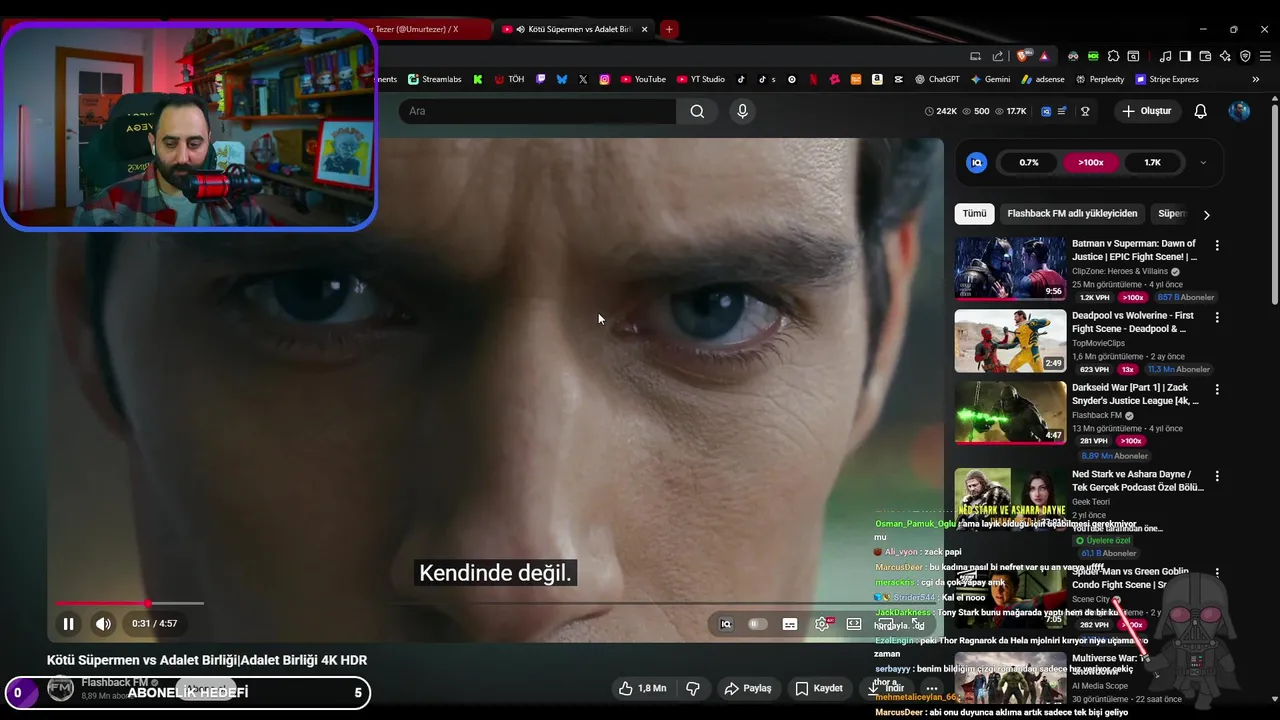Click the Brave Shields lion icon
Viewport: 1280px width, 720px height.
pos(1023,56)
